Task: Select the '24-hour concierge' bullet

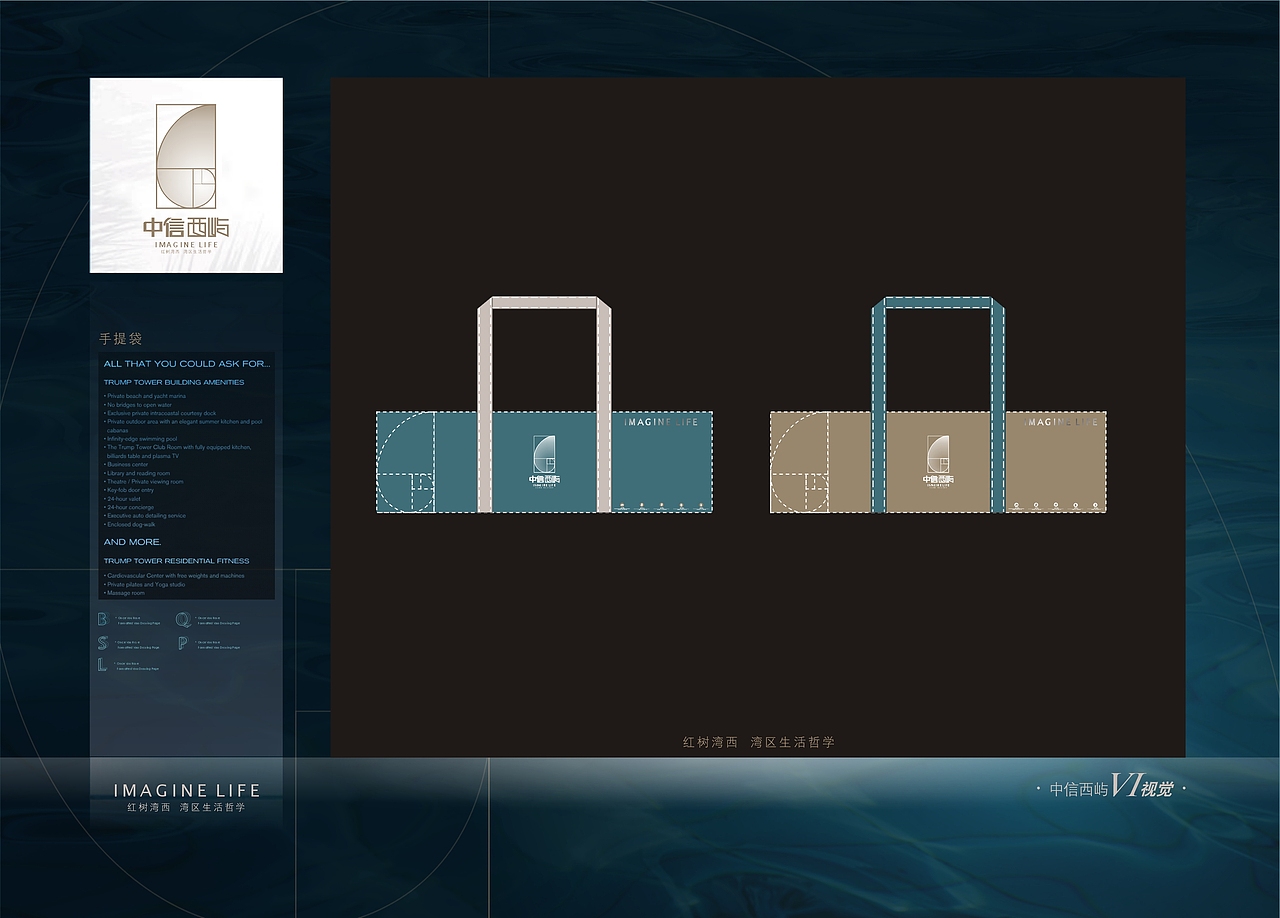Action: (x=129, y=507)
